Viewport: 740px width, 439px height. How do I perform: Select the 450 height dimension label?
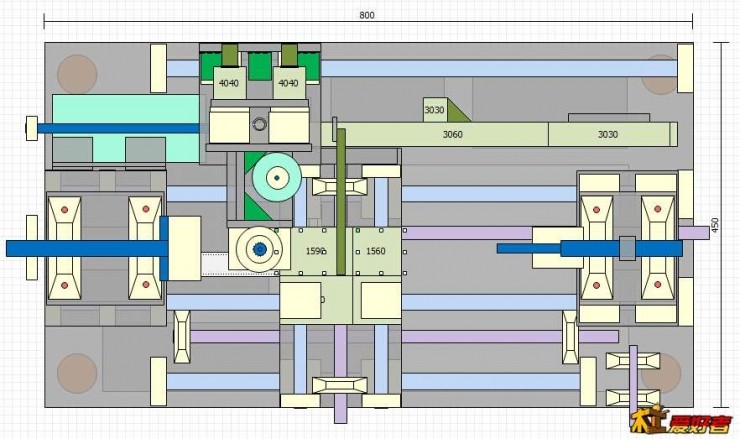point(715,225)
